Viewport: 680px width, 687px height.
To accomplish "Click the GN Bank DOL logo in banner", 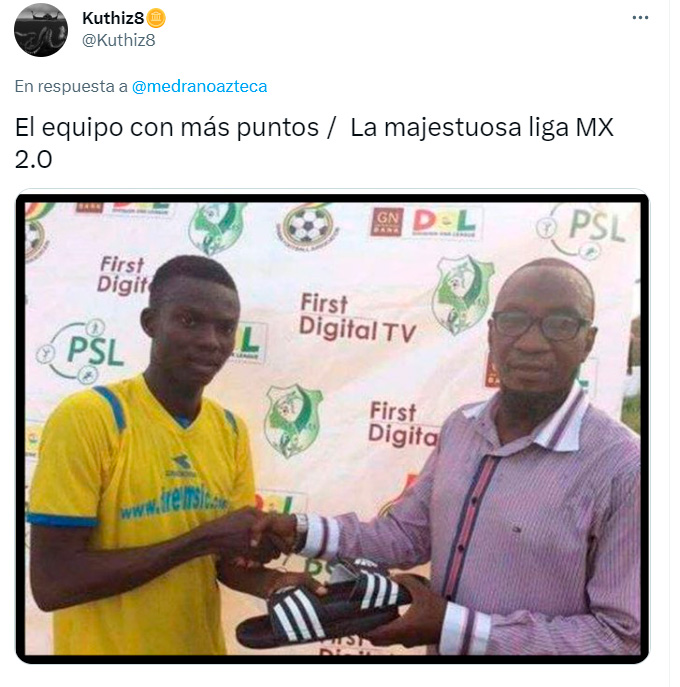I will point(426,222).
